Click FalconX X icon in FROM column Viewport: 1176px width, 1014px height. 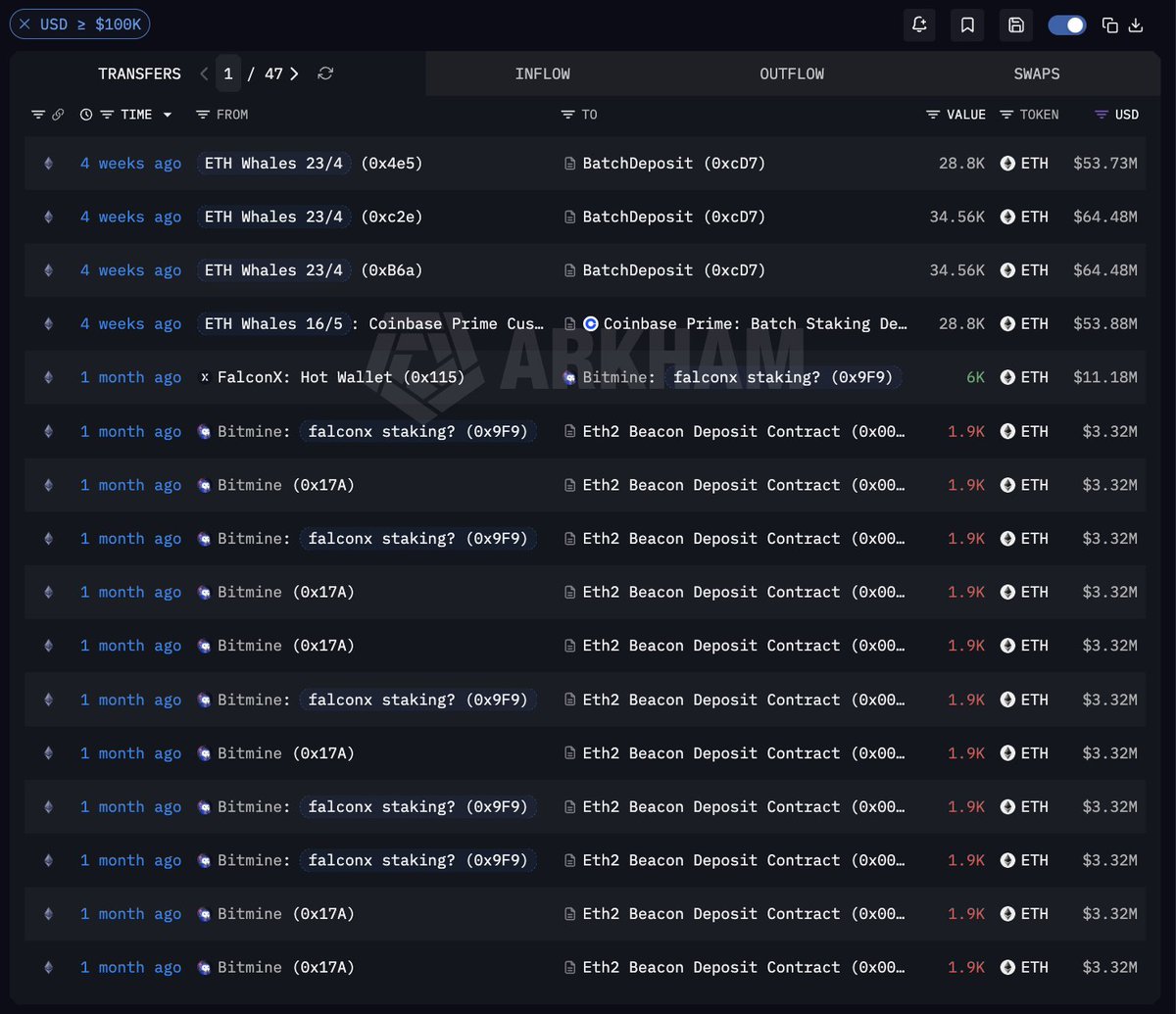point(204,377)
